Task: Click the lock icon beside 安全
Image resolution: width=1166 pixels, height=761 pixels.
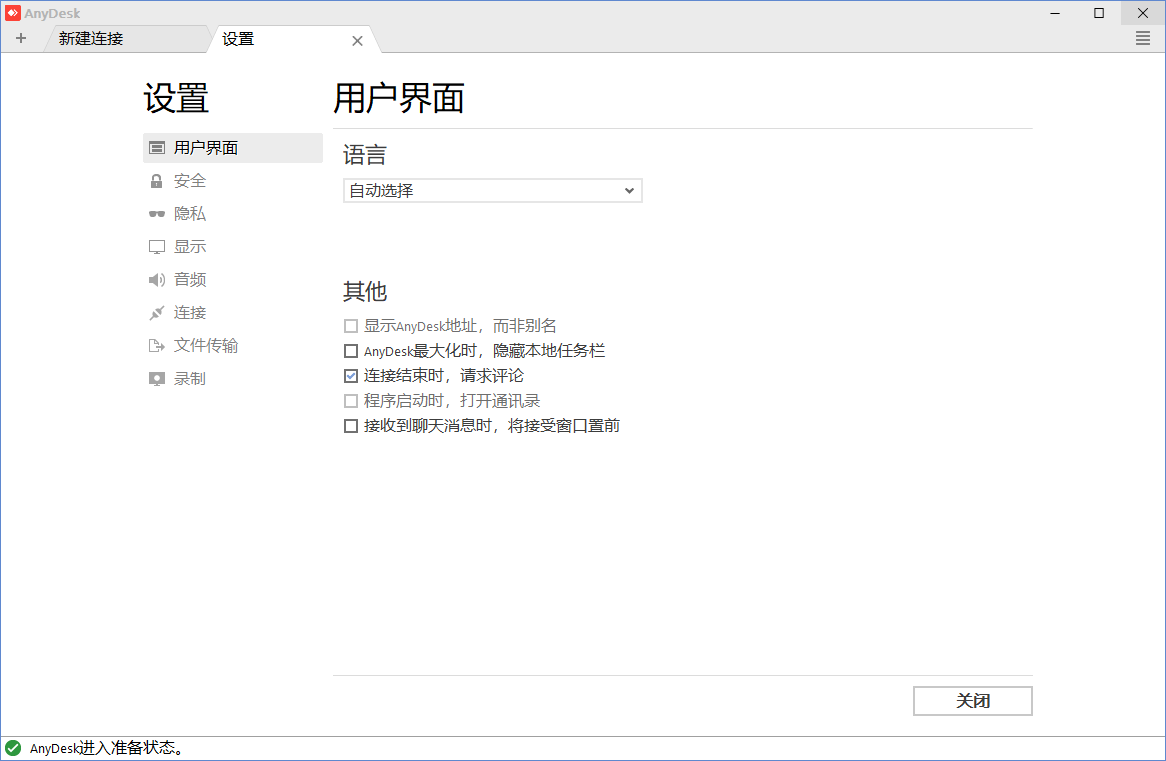Action: pyautogui.click(x=156, y=181)
